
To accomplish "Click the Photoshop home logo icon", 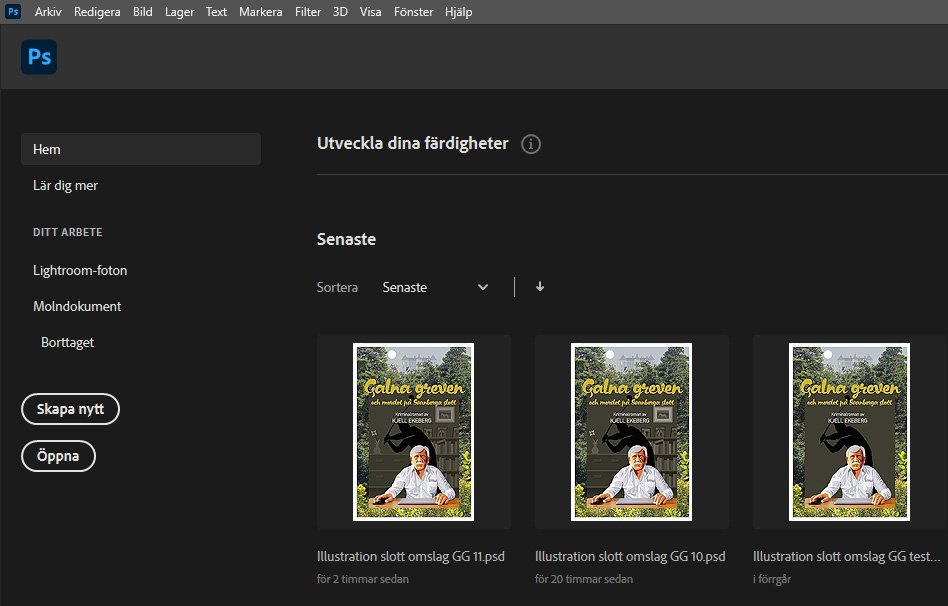I will pos(39,57).
